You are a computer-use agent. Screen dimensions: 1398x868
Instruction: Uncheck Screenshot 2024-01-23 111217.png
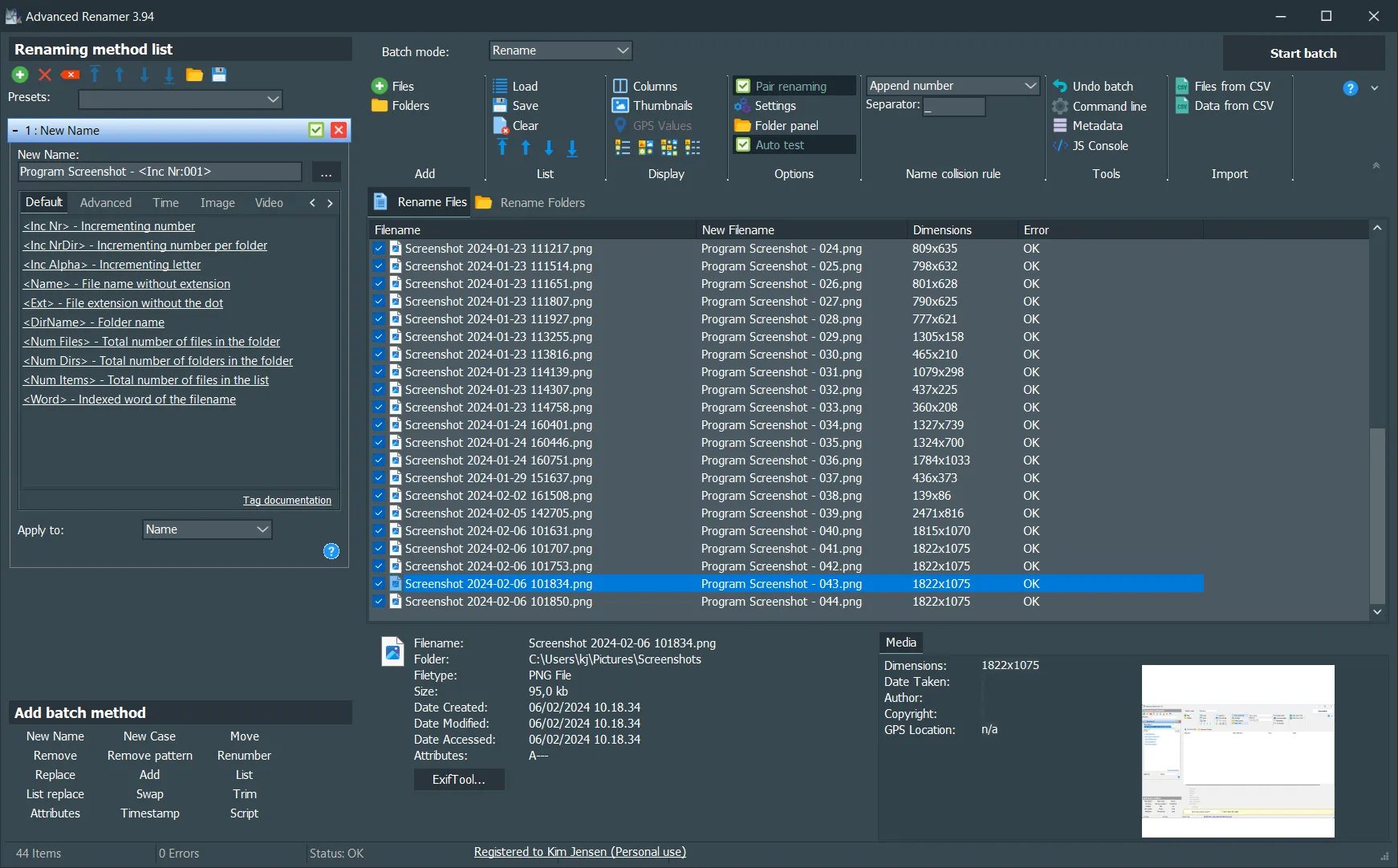coord(378,249)
